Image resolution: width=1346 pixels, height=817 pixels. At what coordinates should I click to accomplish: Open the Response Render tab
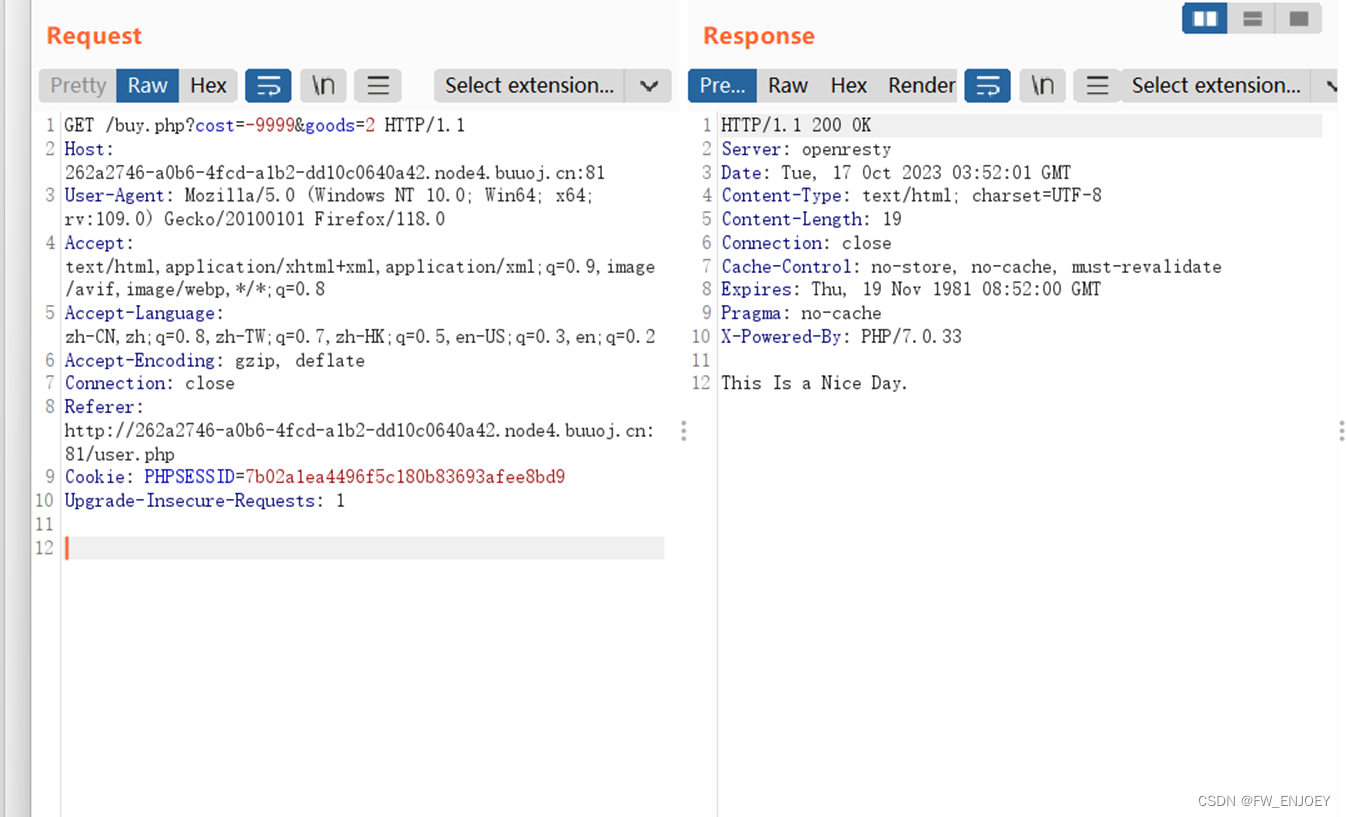coord(921,85)
